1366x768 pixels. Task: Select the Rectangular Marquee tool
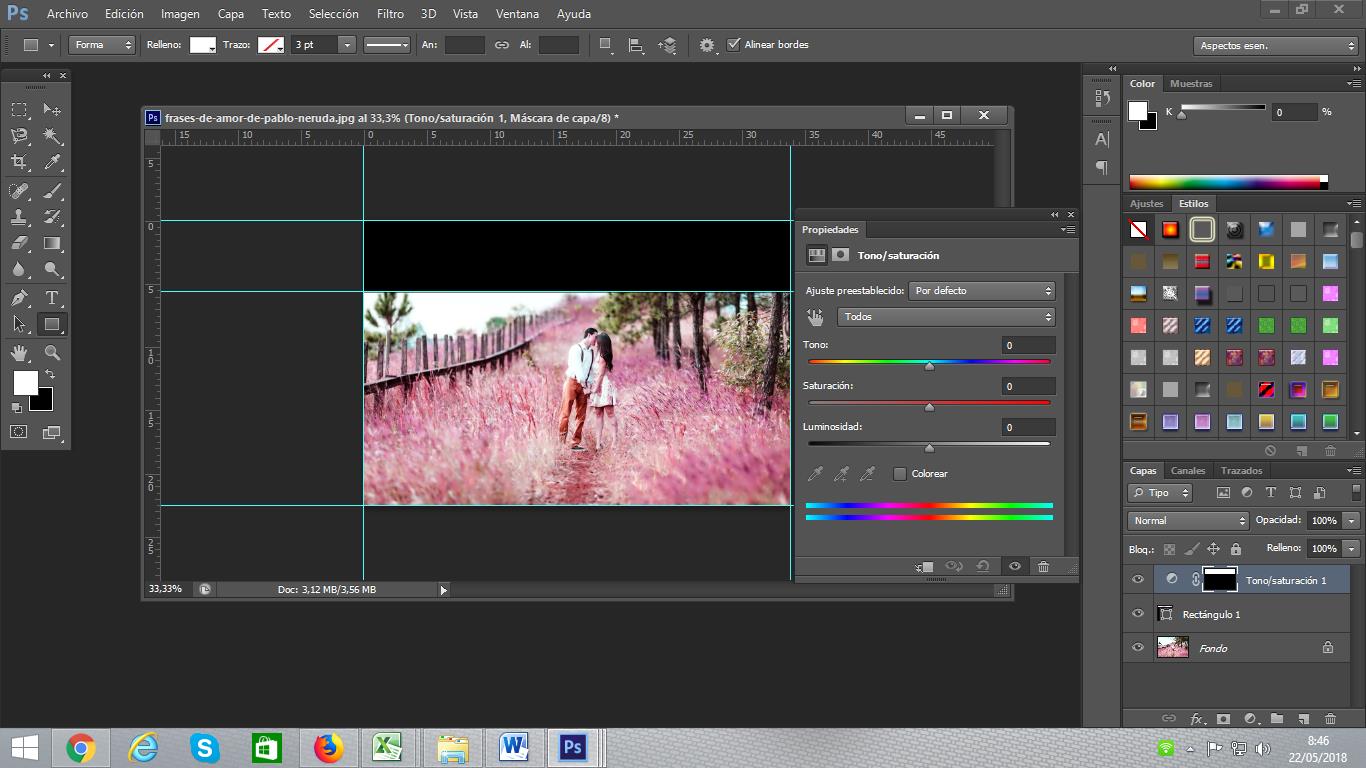[19, 109]
